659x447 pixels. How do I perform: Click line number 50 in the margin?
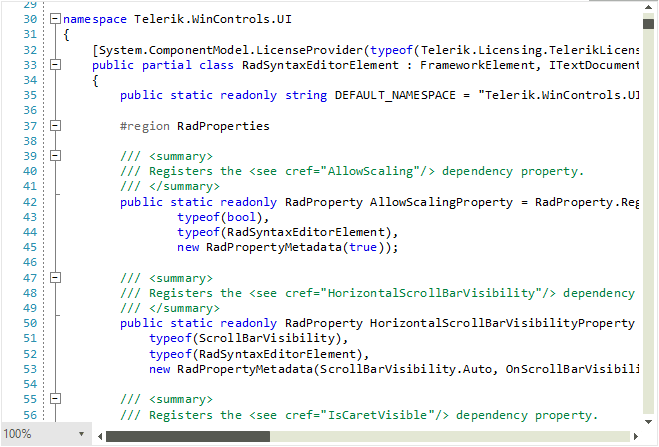tap(30, 323)
